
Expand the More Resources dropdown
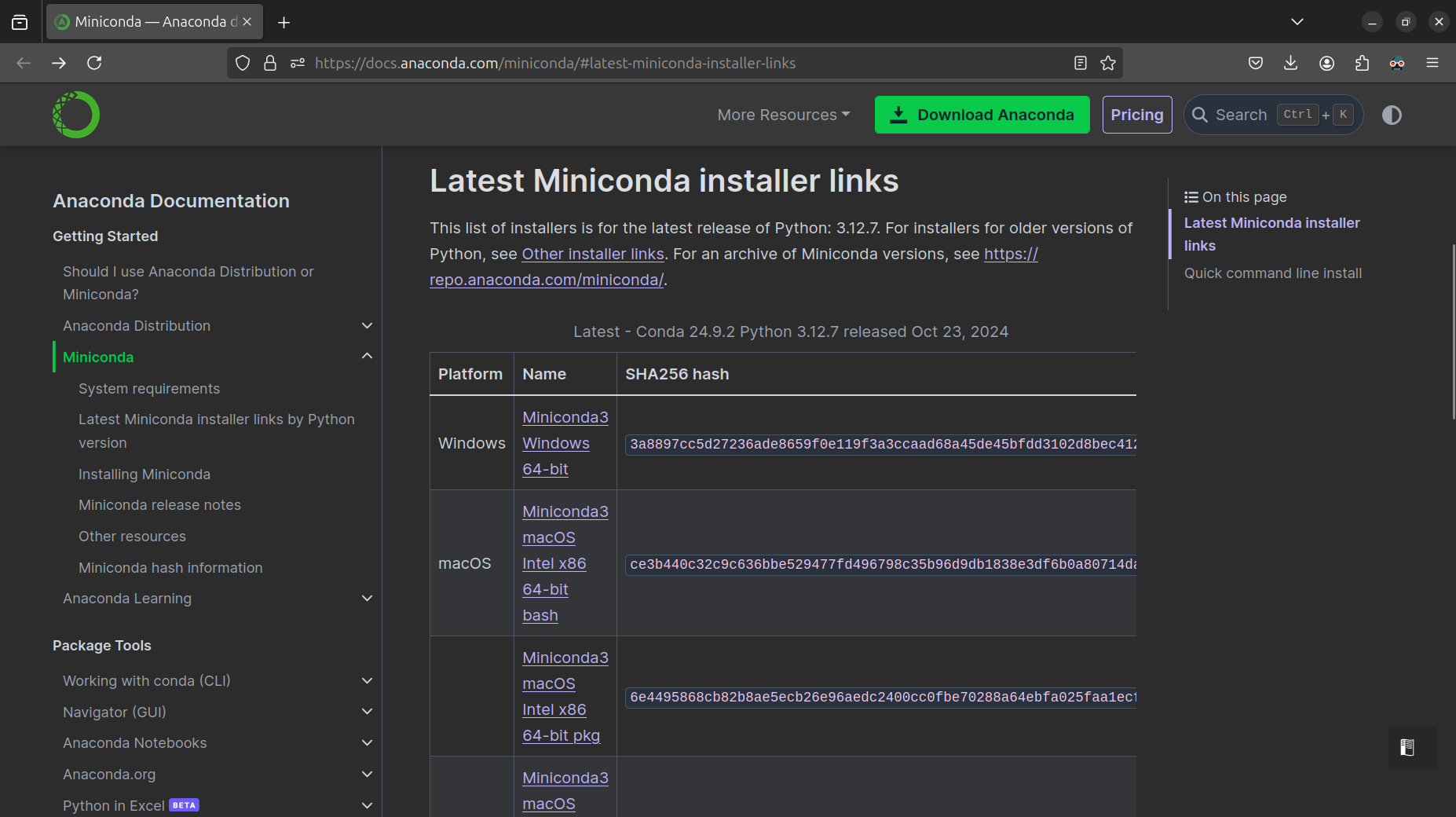783,115
